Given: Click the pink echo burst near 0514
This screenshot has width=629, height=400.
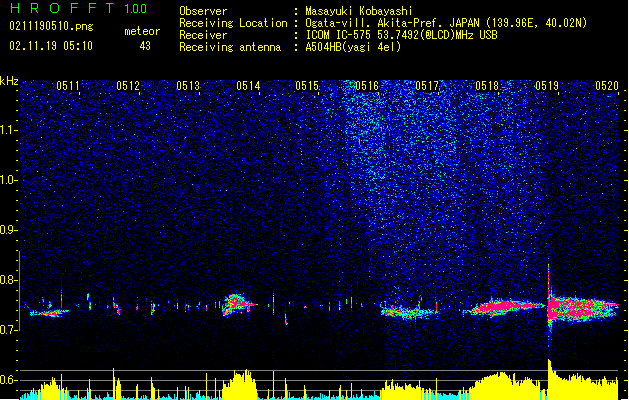Looking at the screenshot, I should tap(237, 303).
